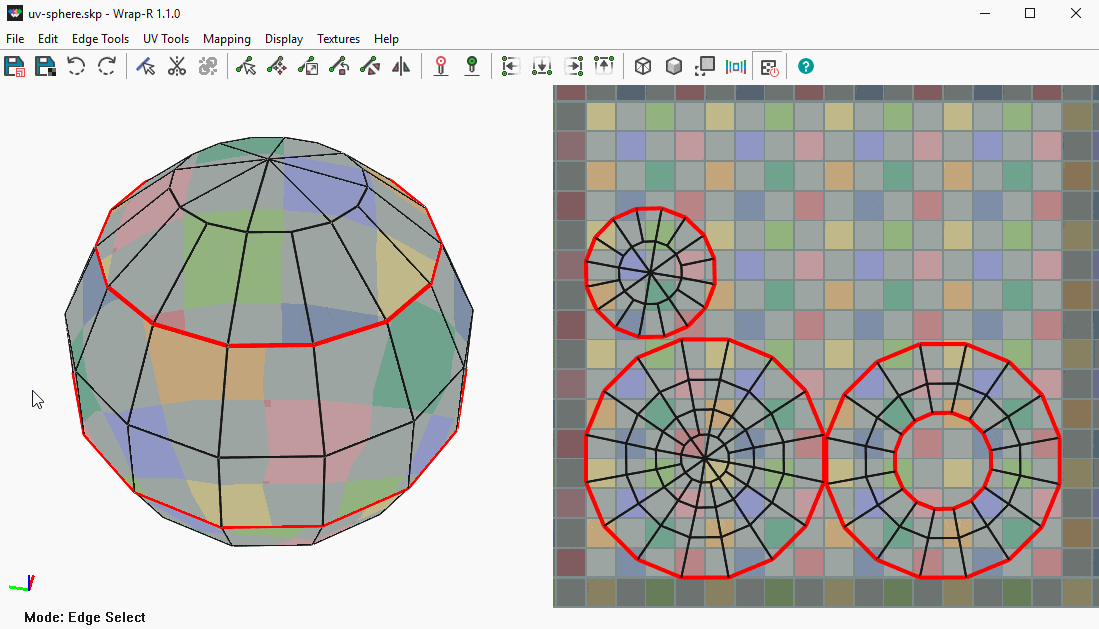Click the small circular UV island
Viewport: 1099px width, 629px height.
click(x=650, y=271)
